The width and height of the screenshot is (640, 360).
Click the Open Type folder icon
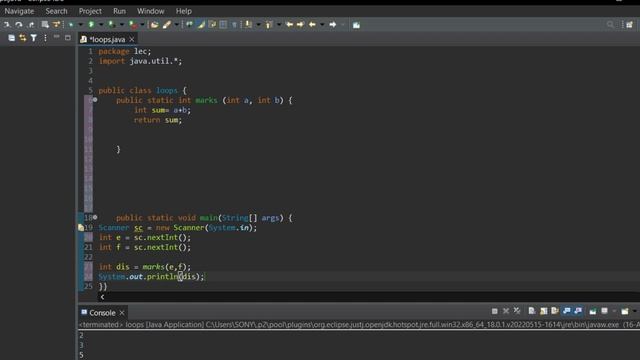154,25
